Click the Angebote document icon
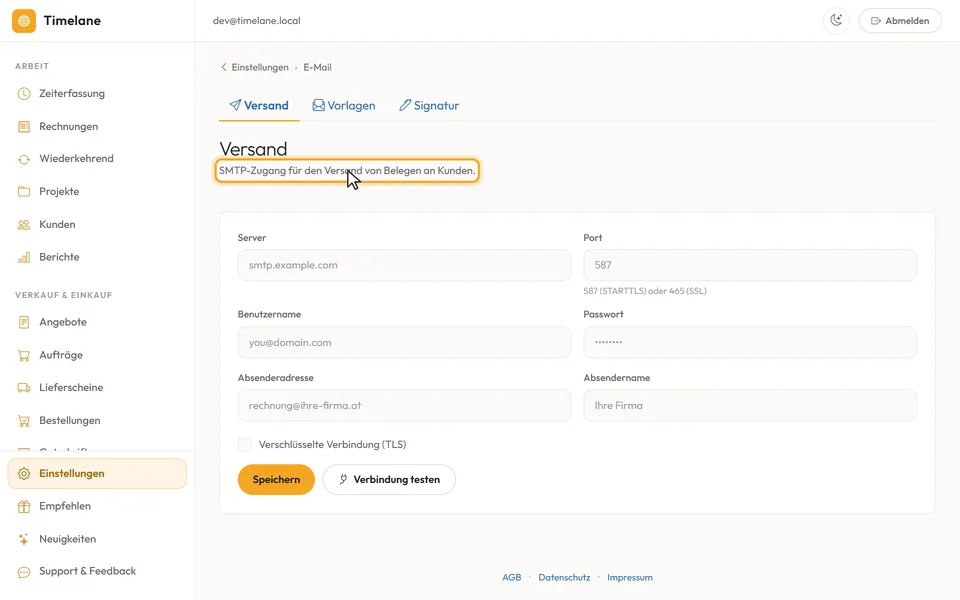960x600 pixels. (x=24, y=322)
